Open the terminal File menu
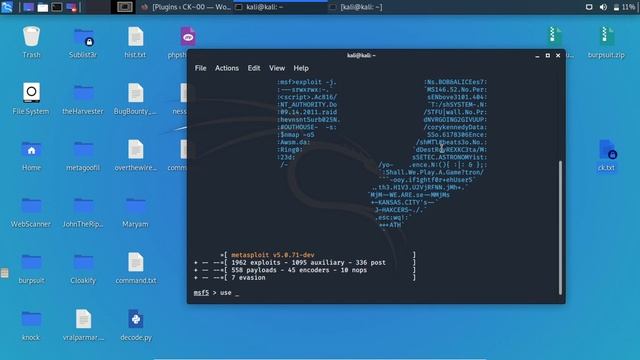Image resolution: width=640 pixels, height=360 pixels. (x=200, y=68)
